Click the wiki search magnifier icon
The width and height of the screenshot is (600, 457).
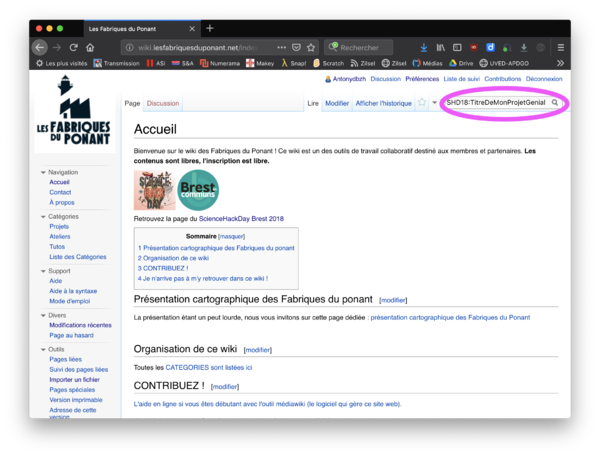pos(555,103)
